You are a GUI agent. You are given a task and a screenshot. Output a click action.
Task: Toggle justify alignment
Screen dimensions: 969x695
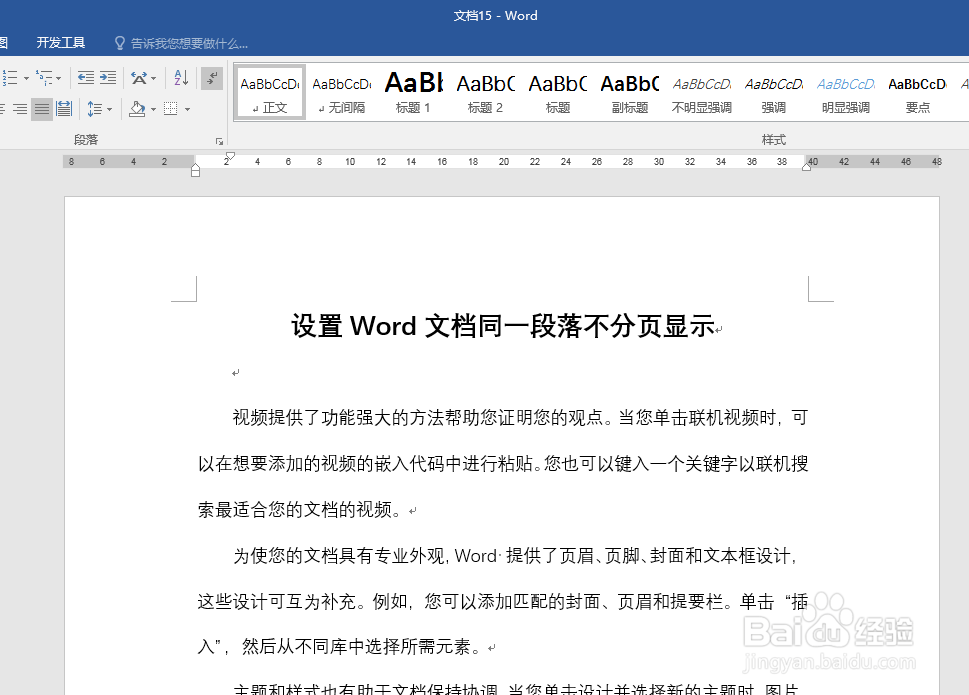(42, 109)
